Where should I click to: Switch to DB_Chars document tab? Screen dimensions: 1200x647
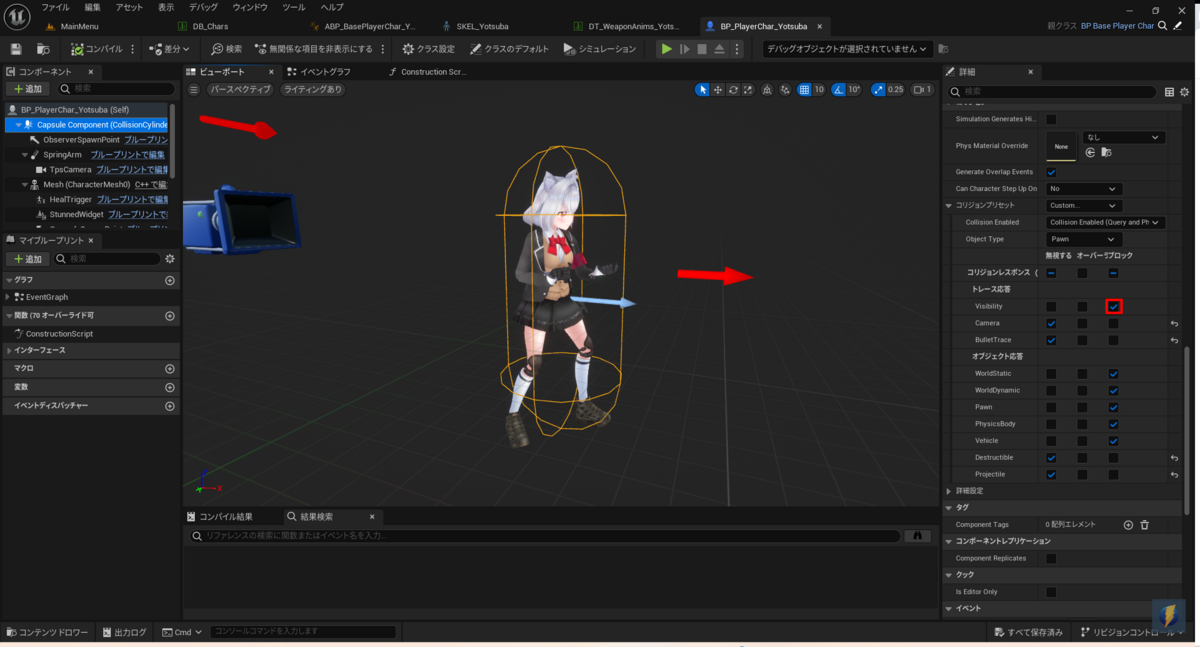(203, 26)
